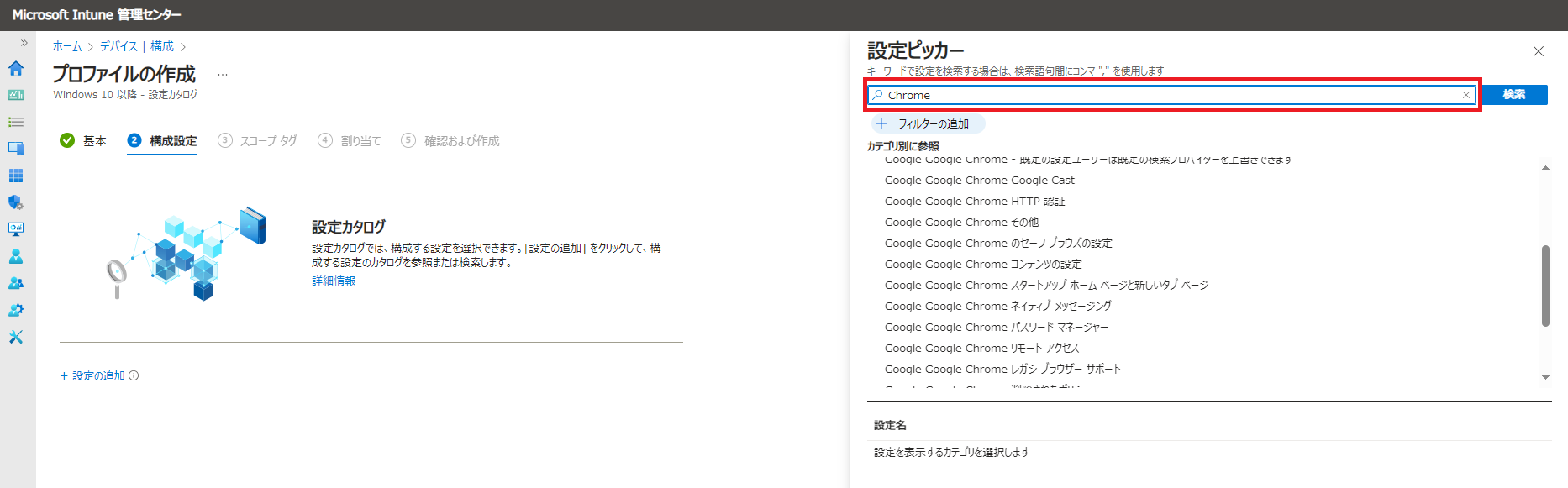The width and height of the screenshot is (1568, 488).
Task: Click the 設定名 column header
Action: [x=890, y=425]
